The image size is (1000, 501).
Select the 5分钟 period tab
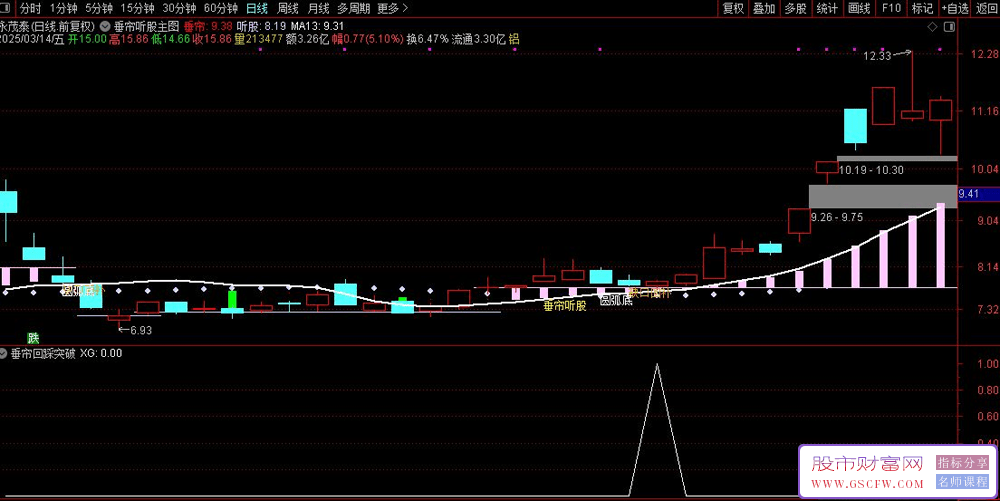(x=99, y=8)
